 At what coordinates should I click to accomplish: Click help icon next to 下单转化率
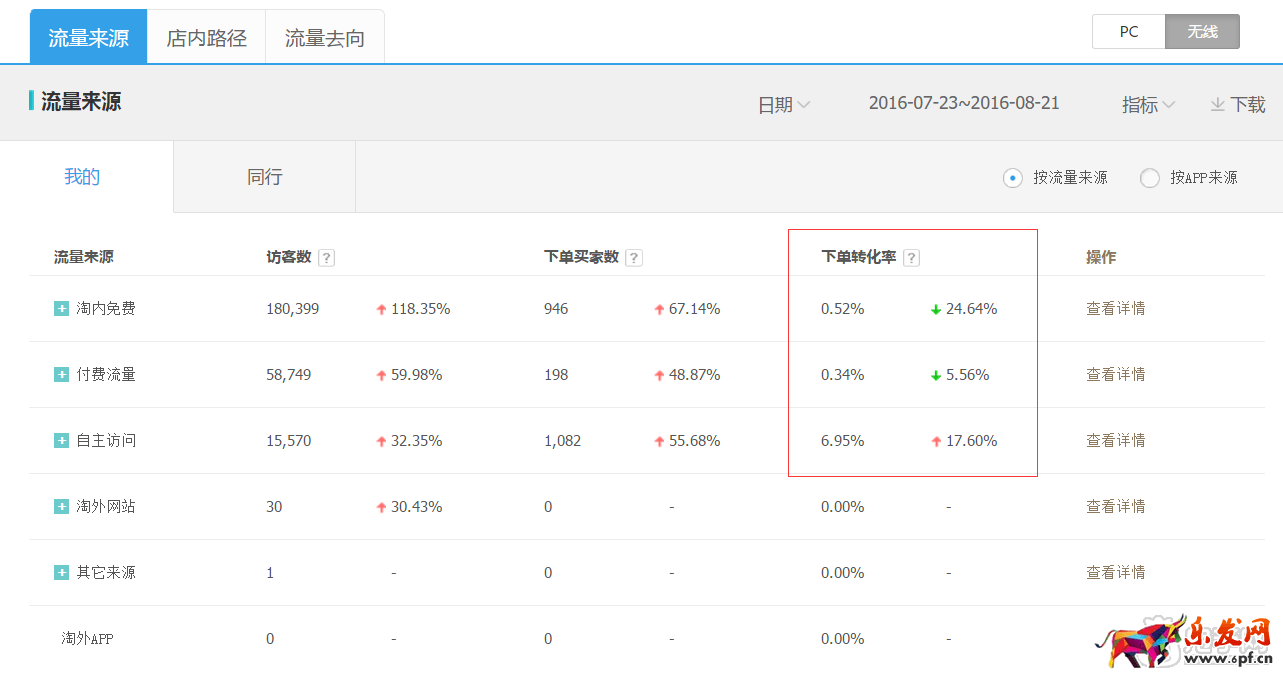tap(911, 258)
